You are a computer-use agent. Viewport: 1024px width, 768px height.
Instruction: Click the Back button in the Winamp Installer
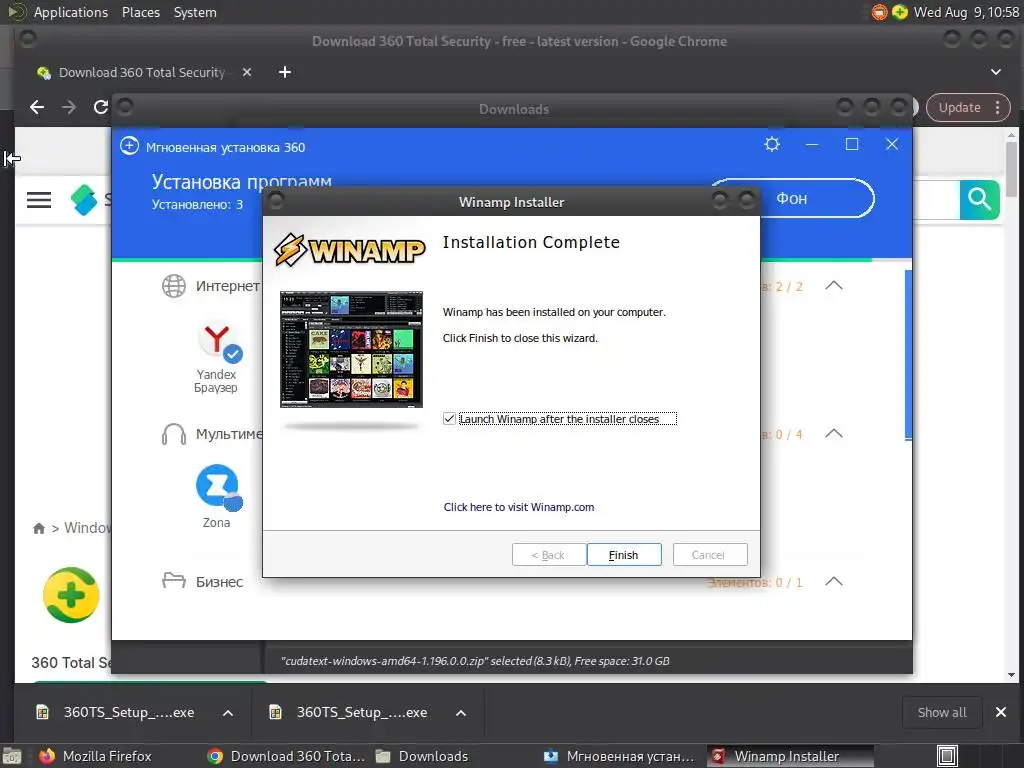point(549,554)
